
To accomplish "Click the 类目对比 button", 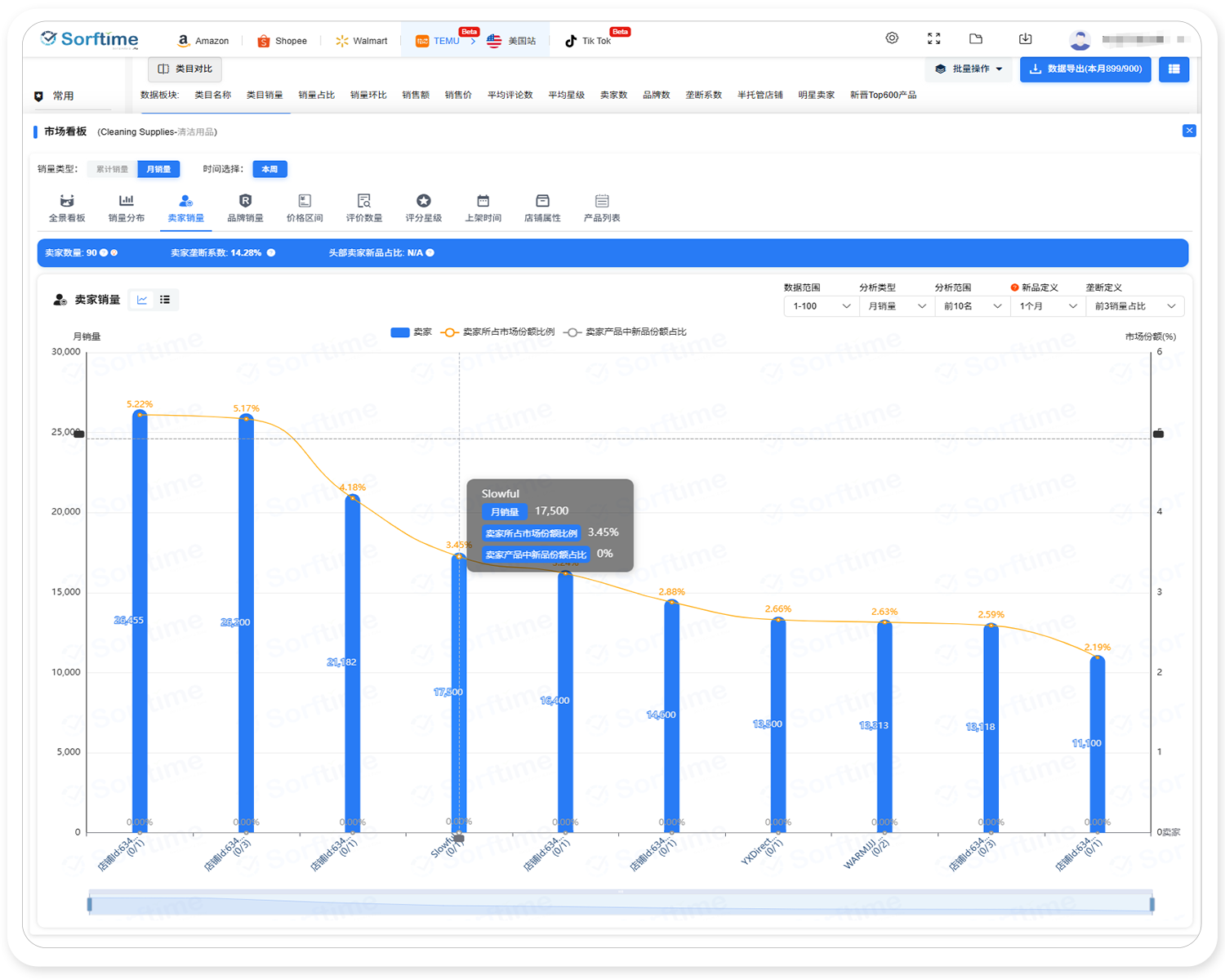I will pos(185,69).
